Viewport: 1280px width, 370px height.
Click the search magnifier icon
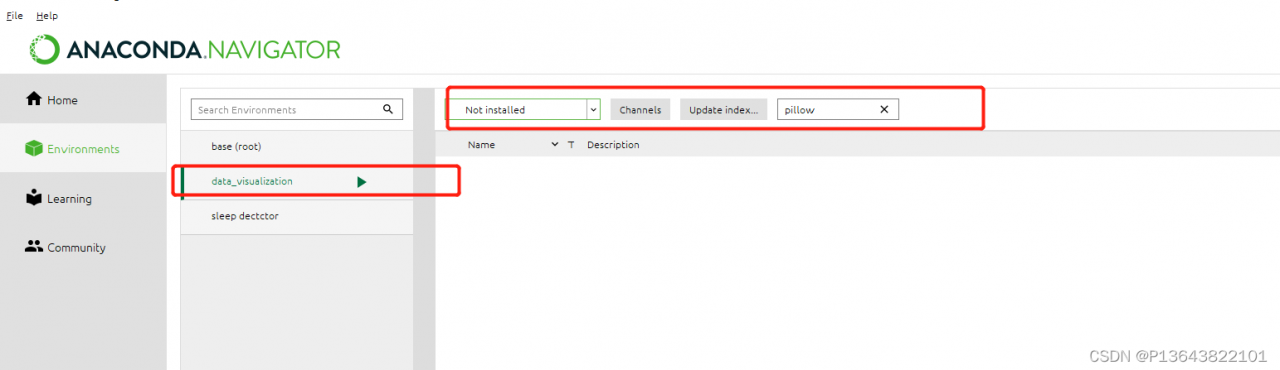(x=388, y=110)
